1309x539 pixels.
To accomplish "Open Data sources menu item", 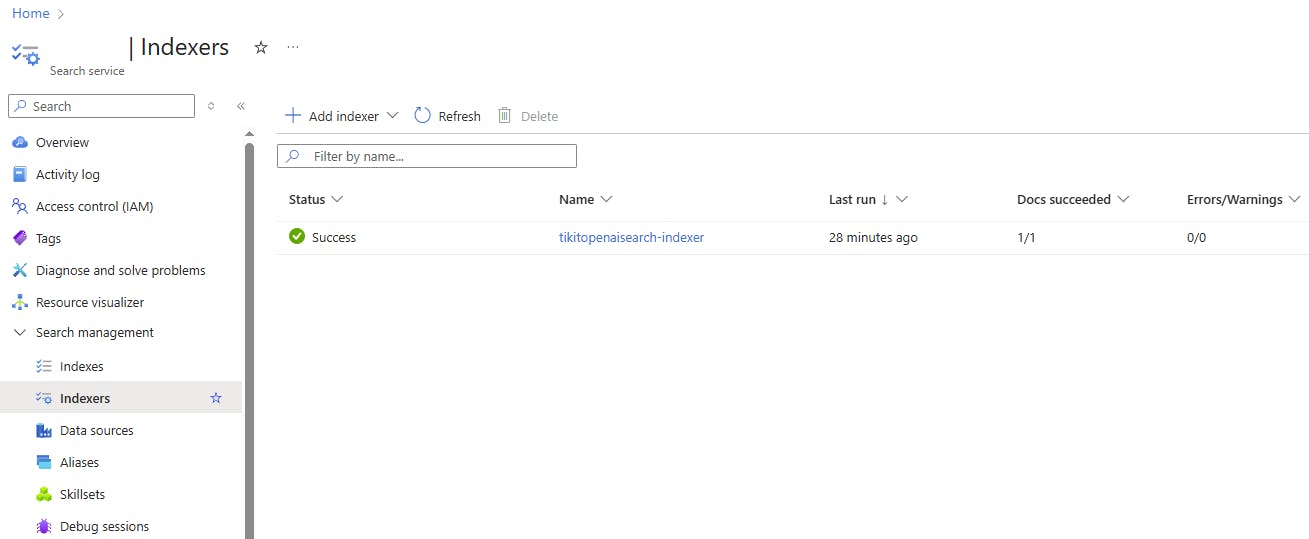I will click(x=96, y=430).
